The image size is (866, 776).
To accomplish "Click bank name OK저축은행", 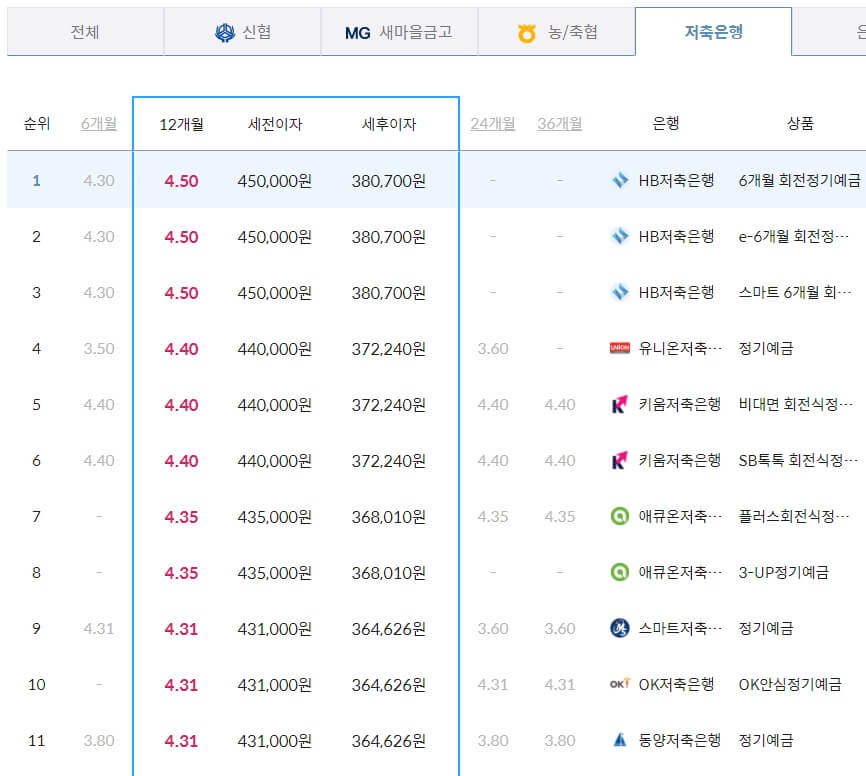I will (677, 684).
